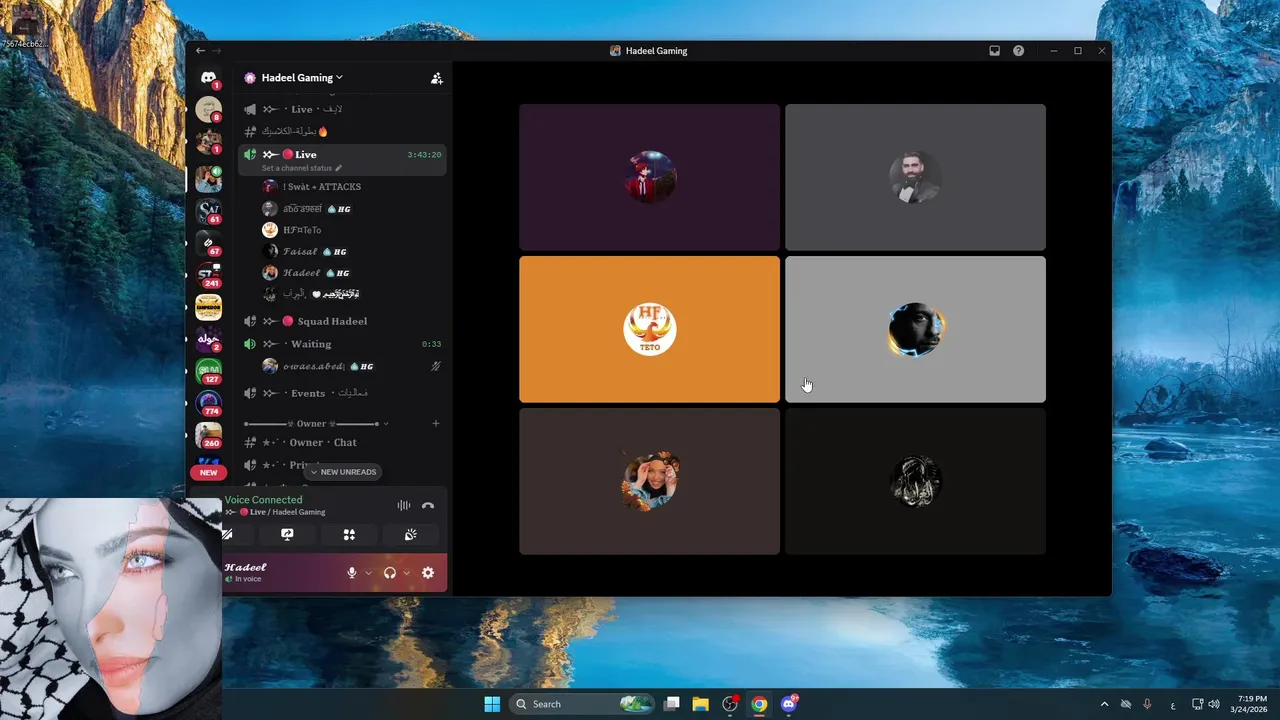Screen dimensions: 1280x720
Task: Collapse the Owner category
Action: (315, 424)
